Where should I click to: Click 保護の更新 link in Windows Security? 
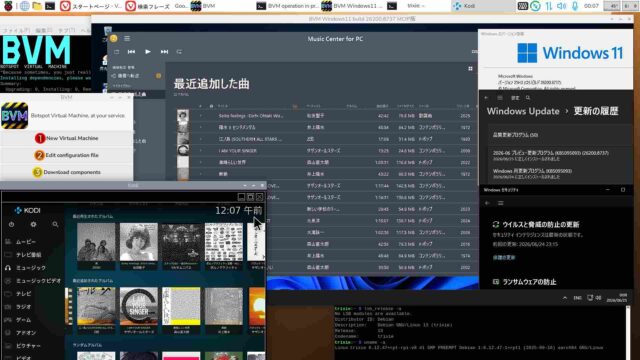click(x=504, y=258)
